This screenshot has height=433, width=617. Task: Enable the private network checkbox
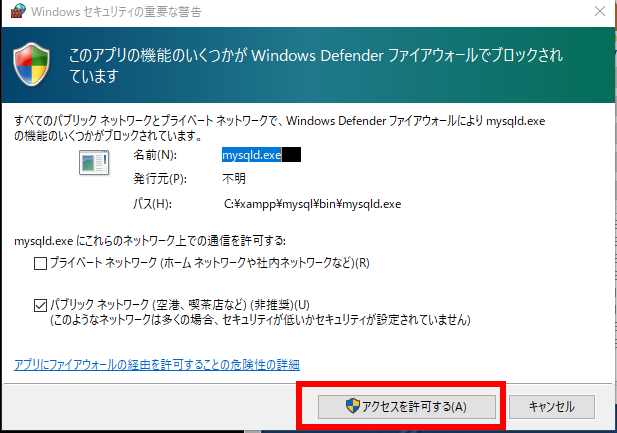[41, 263]
